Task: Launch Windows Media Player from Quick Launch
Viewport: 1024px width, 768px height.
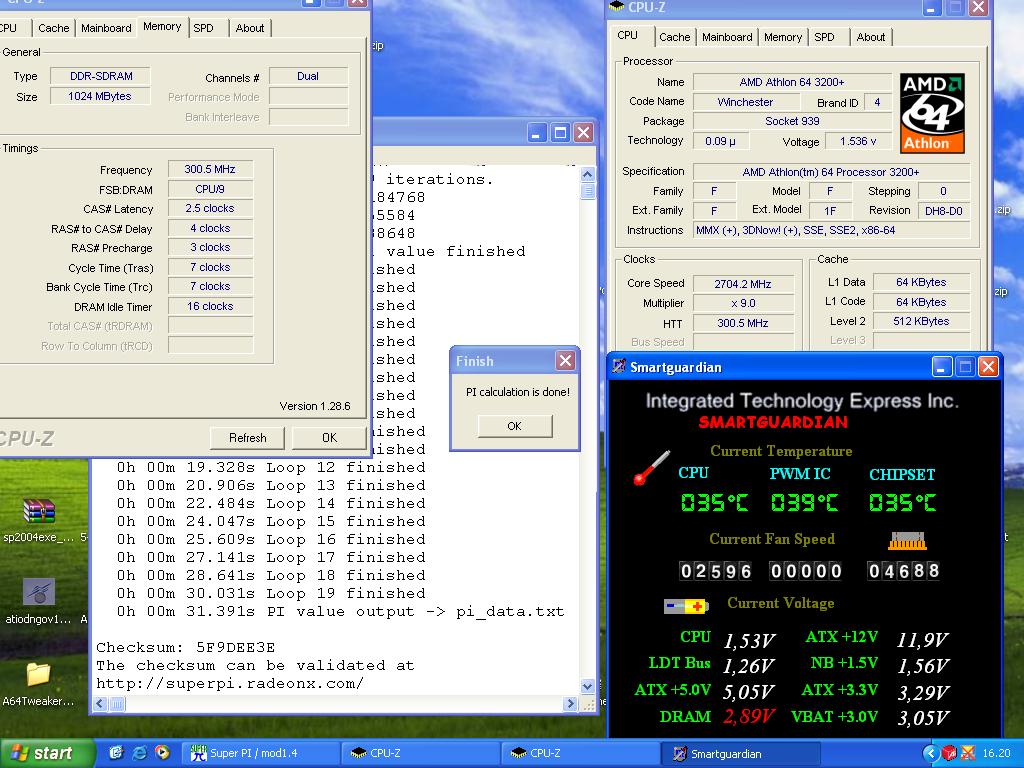Action: (x=162, y=753)
